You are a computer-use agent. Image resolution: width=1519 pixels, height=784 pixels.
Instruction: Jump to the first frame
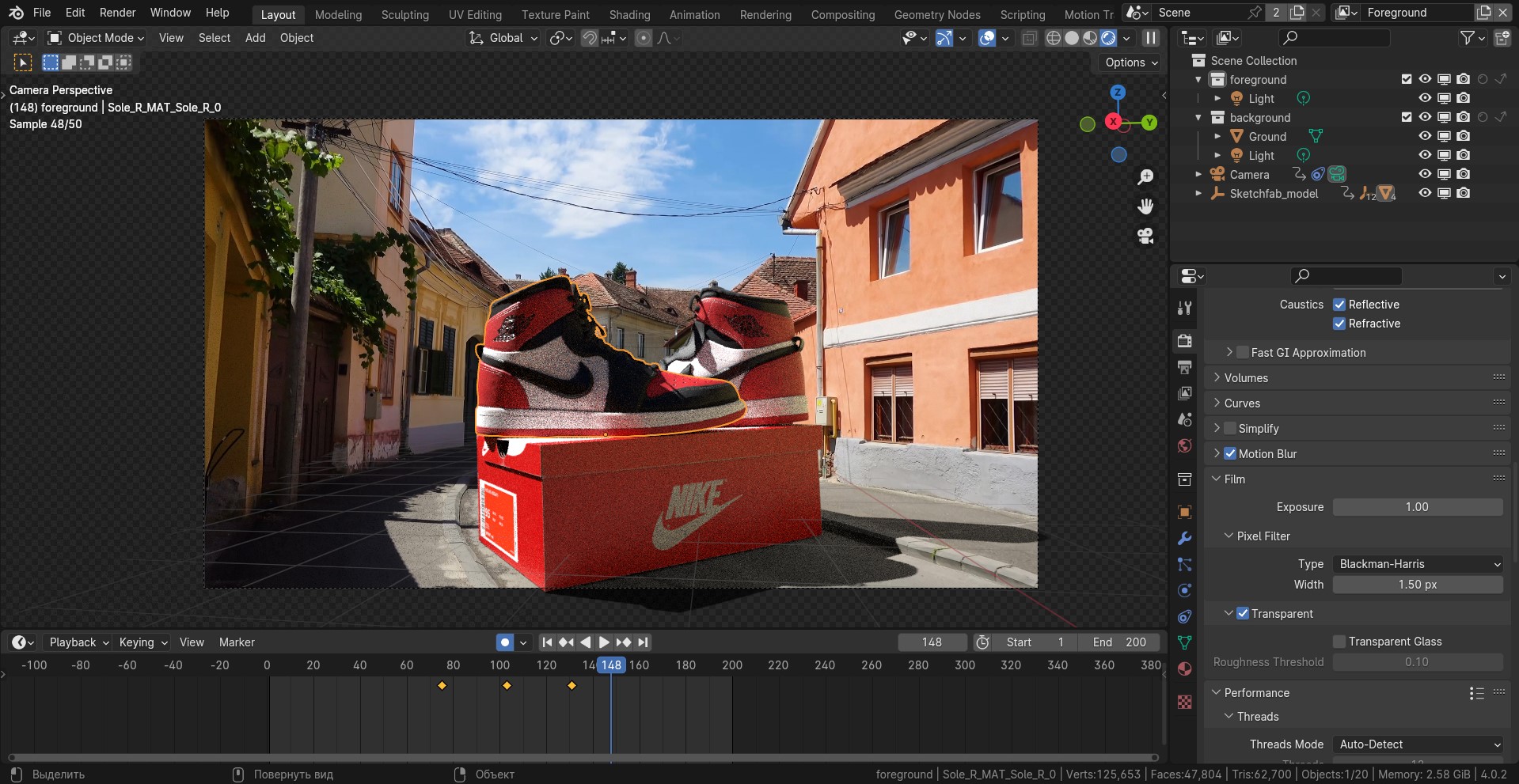547,642
